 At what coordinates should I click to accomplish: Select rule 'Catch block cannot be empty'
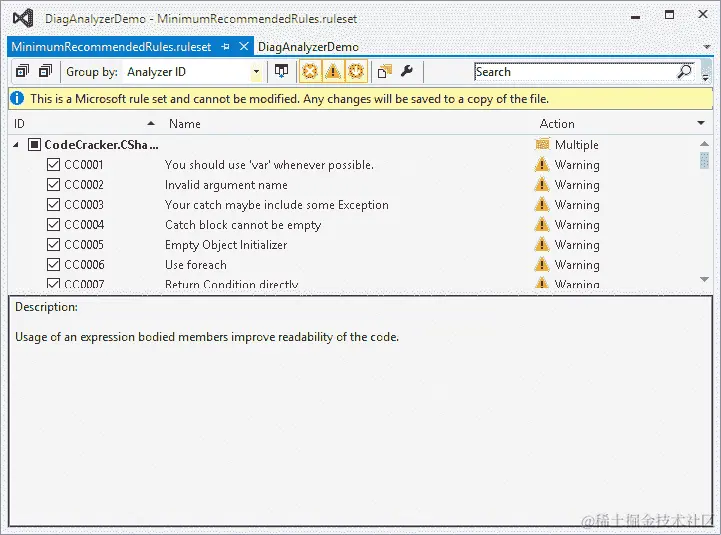tap(243, 225)
